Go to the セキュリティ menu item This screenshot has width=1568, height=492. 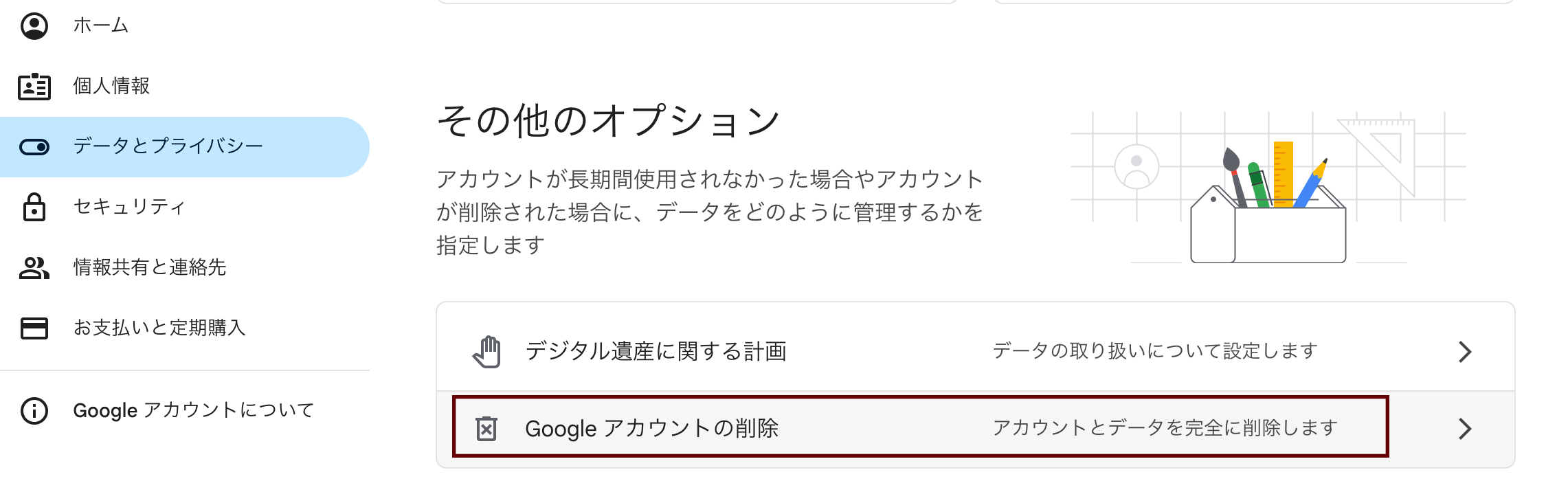click(130, 207)
